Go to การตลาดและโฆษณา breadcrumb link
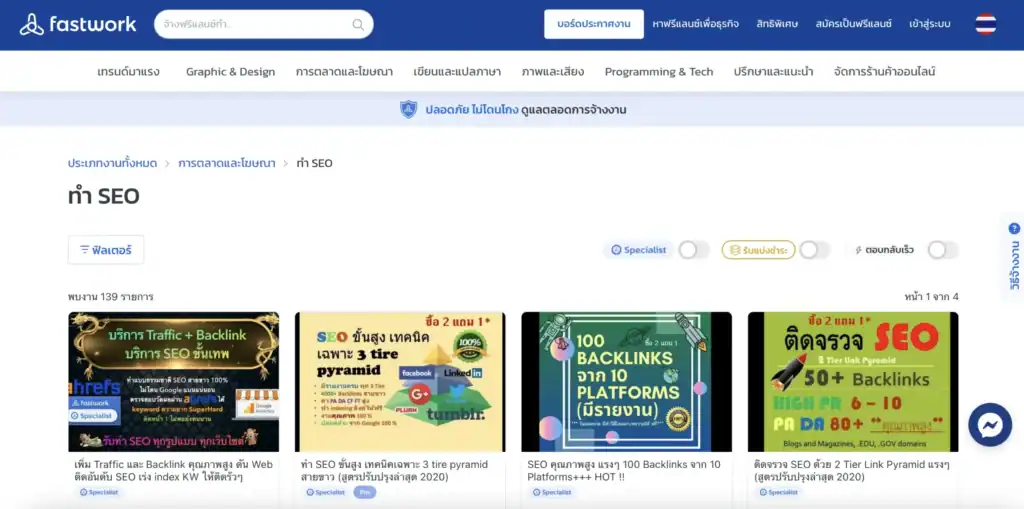Image resolution: width=1024 pixels, height=509 pixels. 227,163
